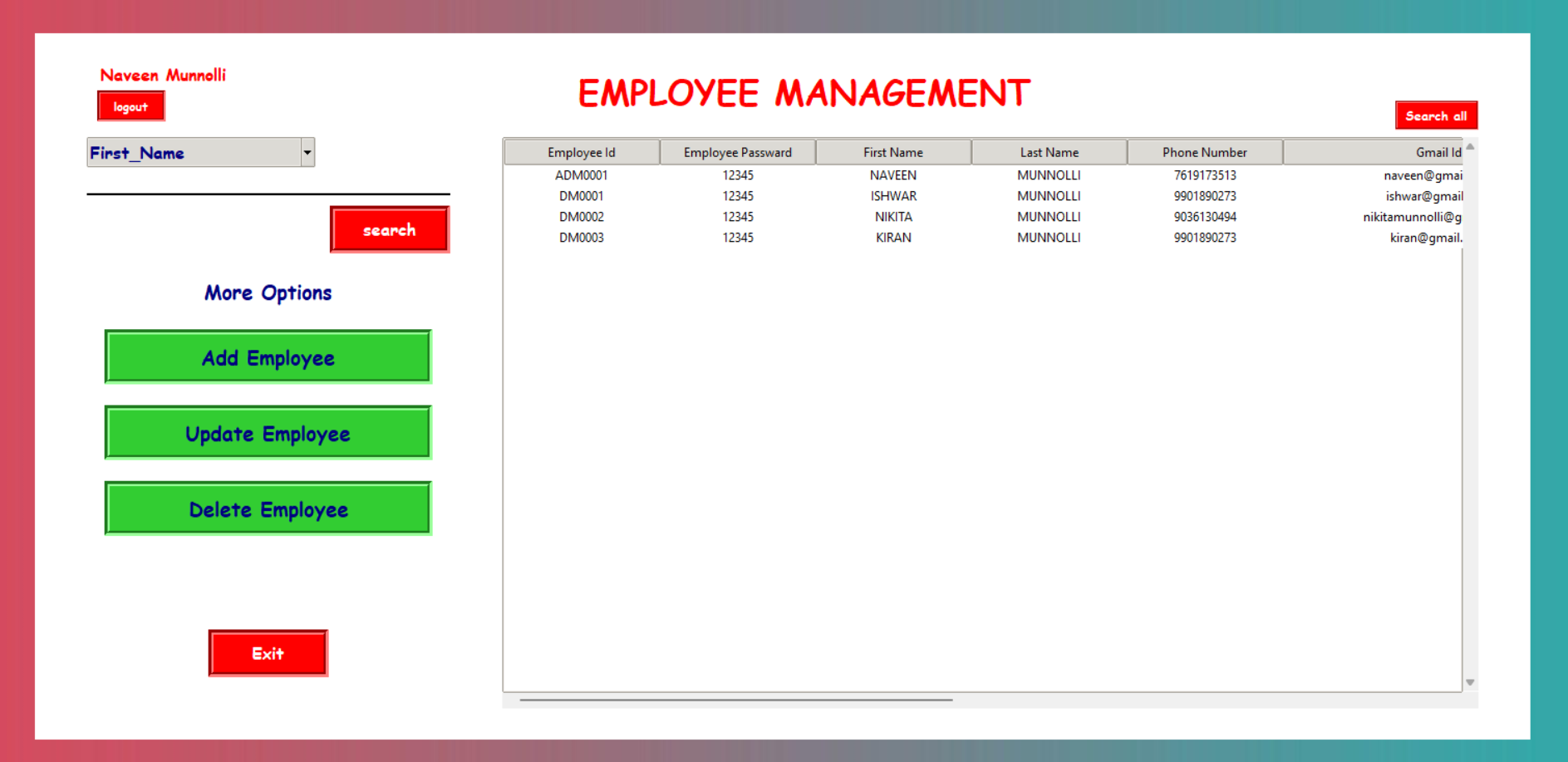Click the table's vertical scrollbar down arrow
The image size is (1568, 762).
click(1470, 682)
